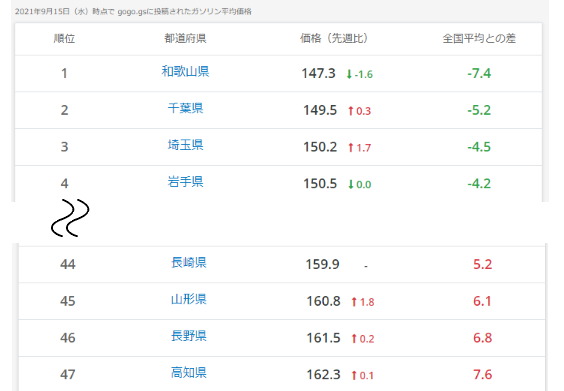Open the 山形県 prefecture link

[189, 299]
